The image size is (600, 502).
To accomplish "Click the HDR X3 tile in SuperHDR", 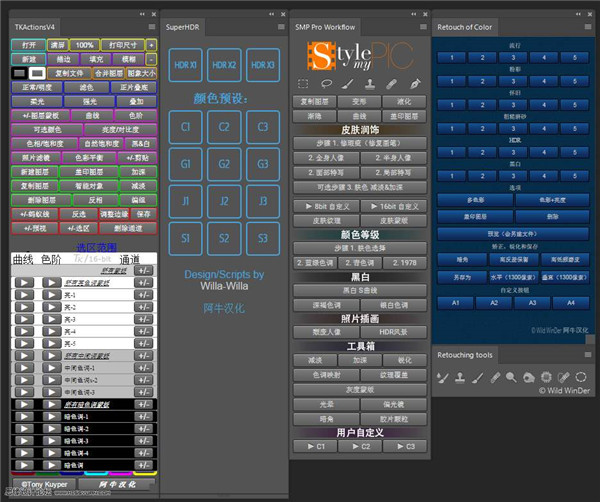I will [x=263, y=65].
